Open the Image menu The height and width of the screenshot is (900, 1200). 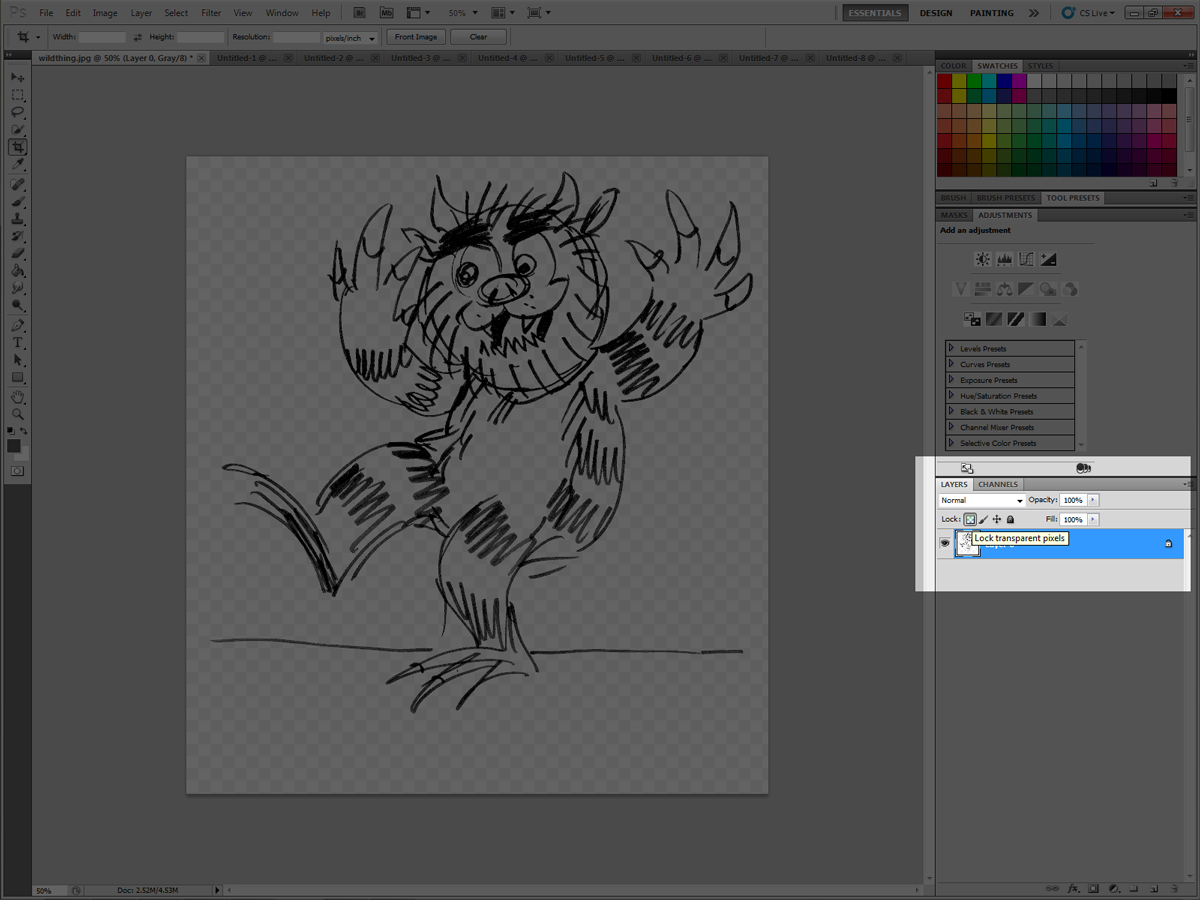pyautogui.click(x=105, y=13)
